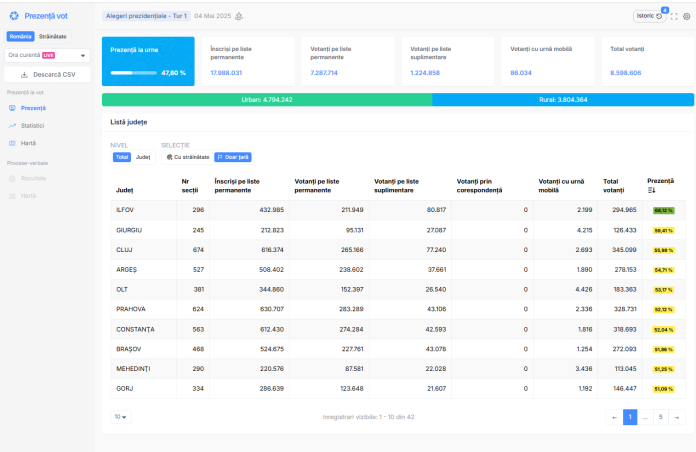This screenshot has height=452, width=696.
Task: Click the Prezența la urne progress bar
Action: coord(135,73)
